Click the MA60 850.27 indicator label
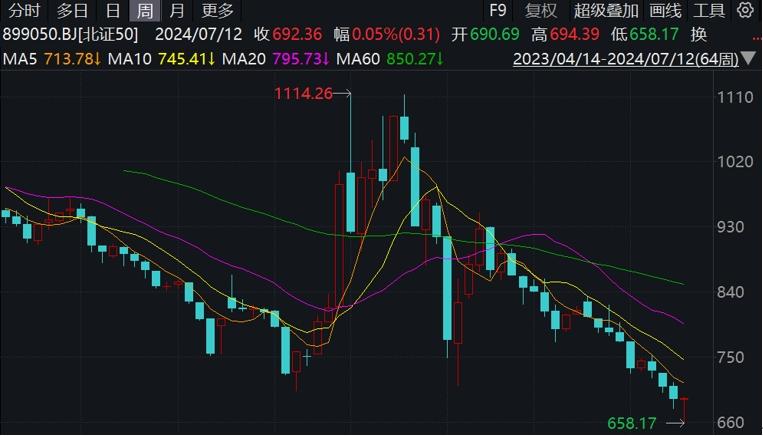 pyautogui.click(x=390, y=59)
